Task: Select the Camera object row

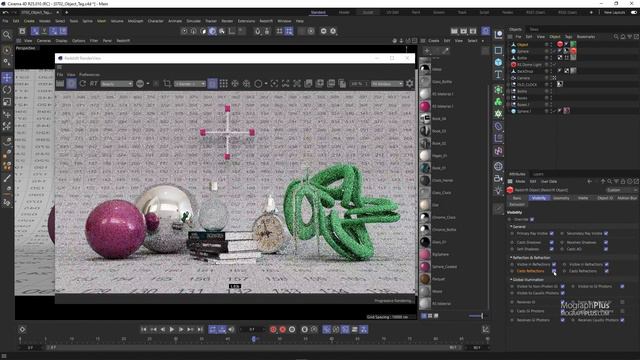Action: point(524,78)
